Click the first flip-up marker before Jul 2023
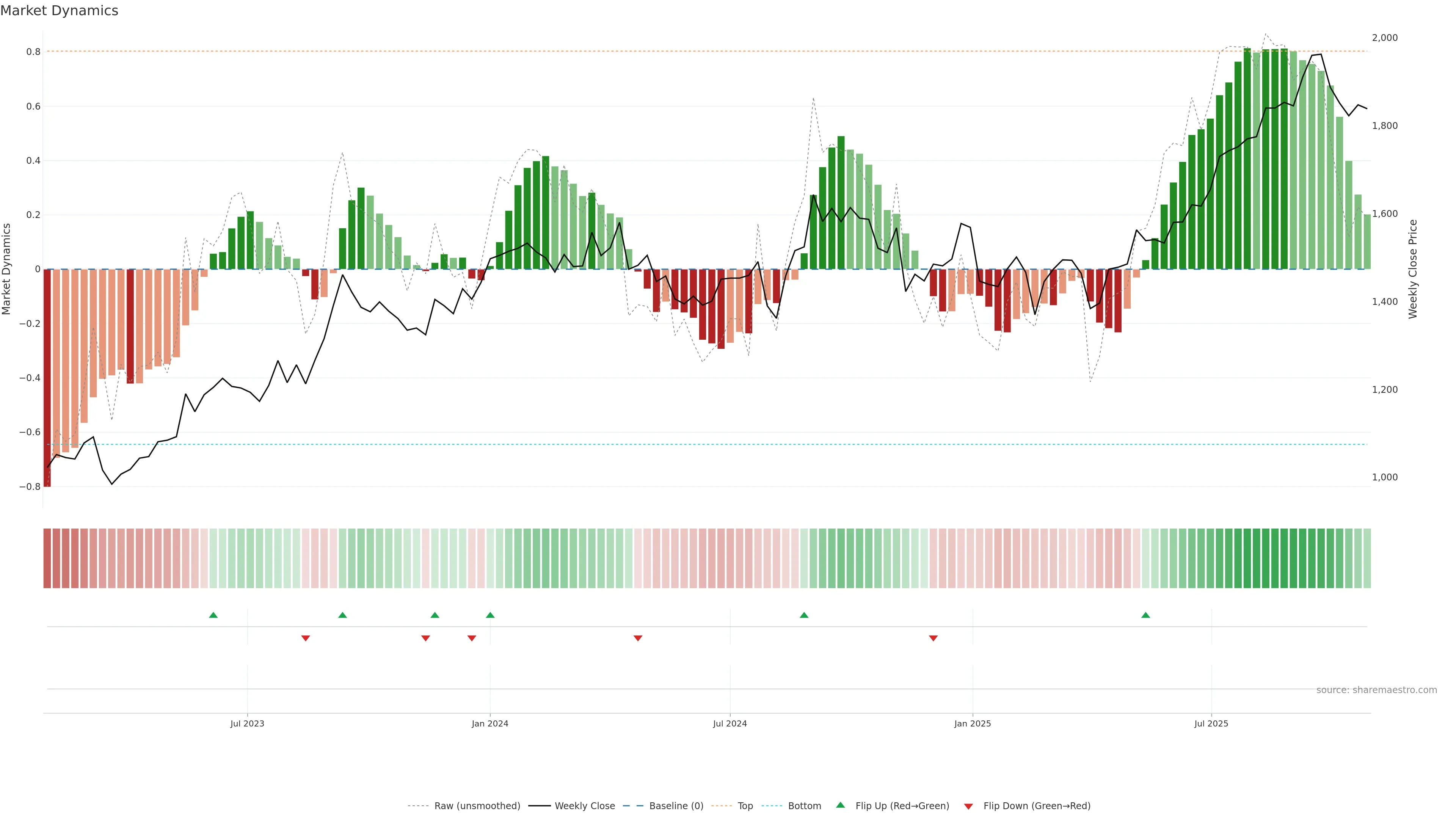1456x819 pixels. click(213, 615)
